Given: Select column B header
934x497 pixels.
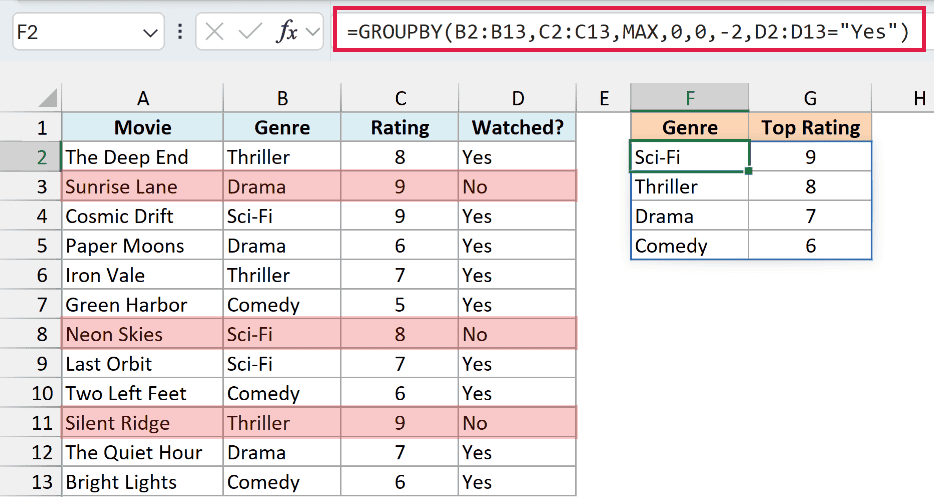Looking at the screenshot, I should (282, 98).
